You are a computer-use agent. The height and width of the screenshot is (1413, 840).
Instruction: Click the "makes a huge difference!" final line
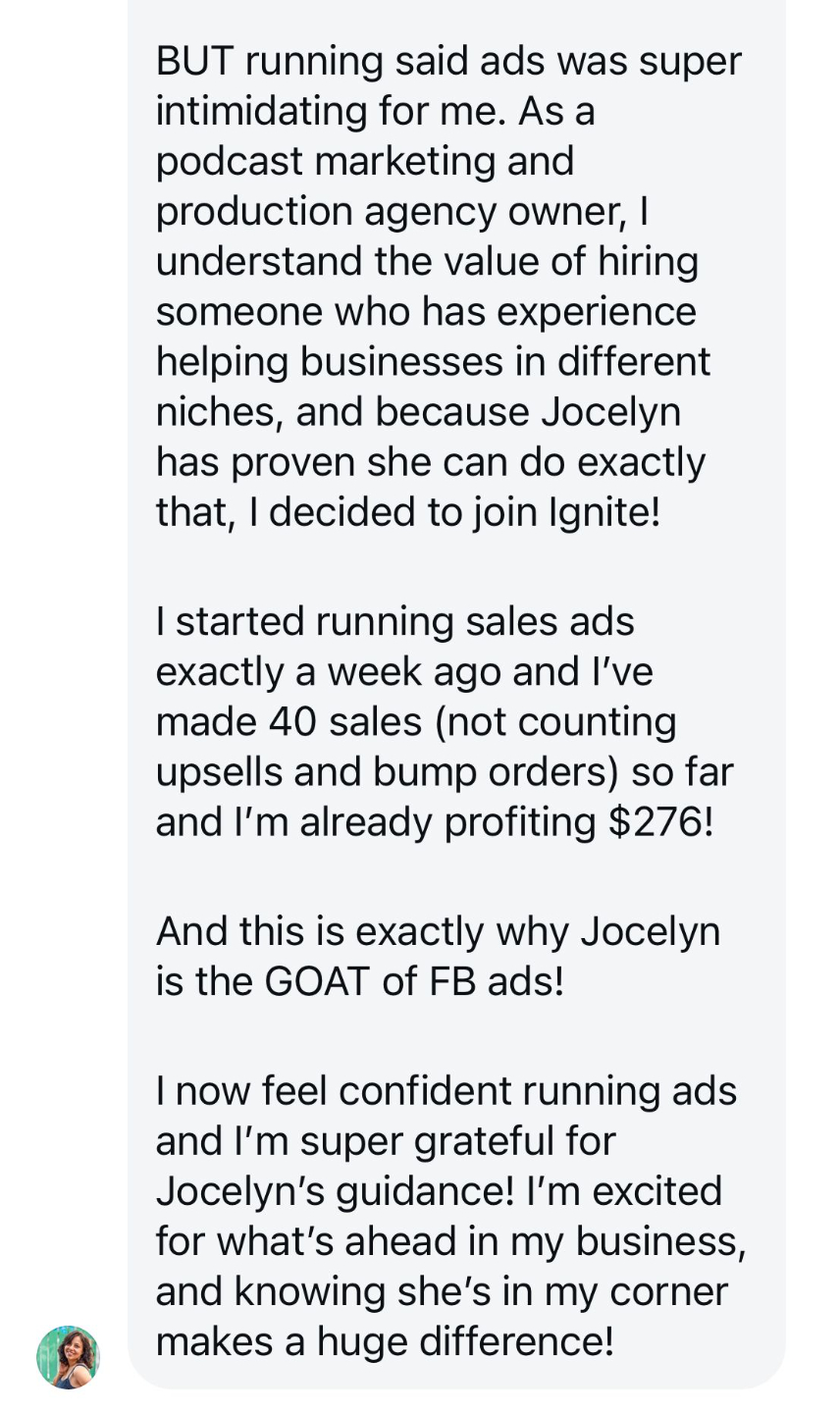click(385, 1341)
